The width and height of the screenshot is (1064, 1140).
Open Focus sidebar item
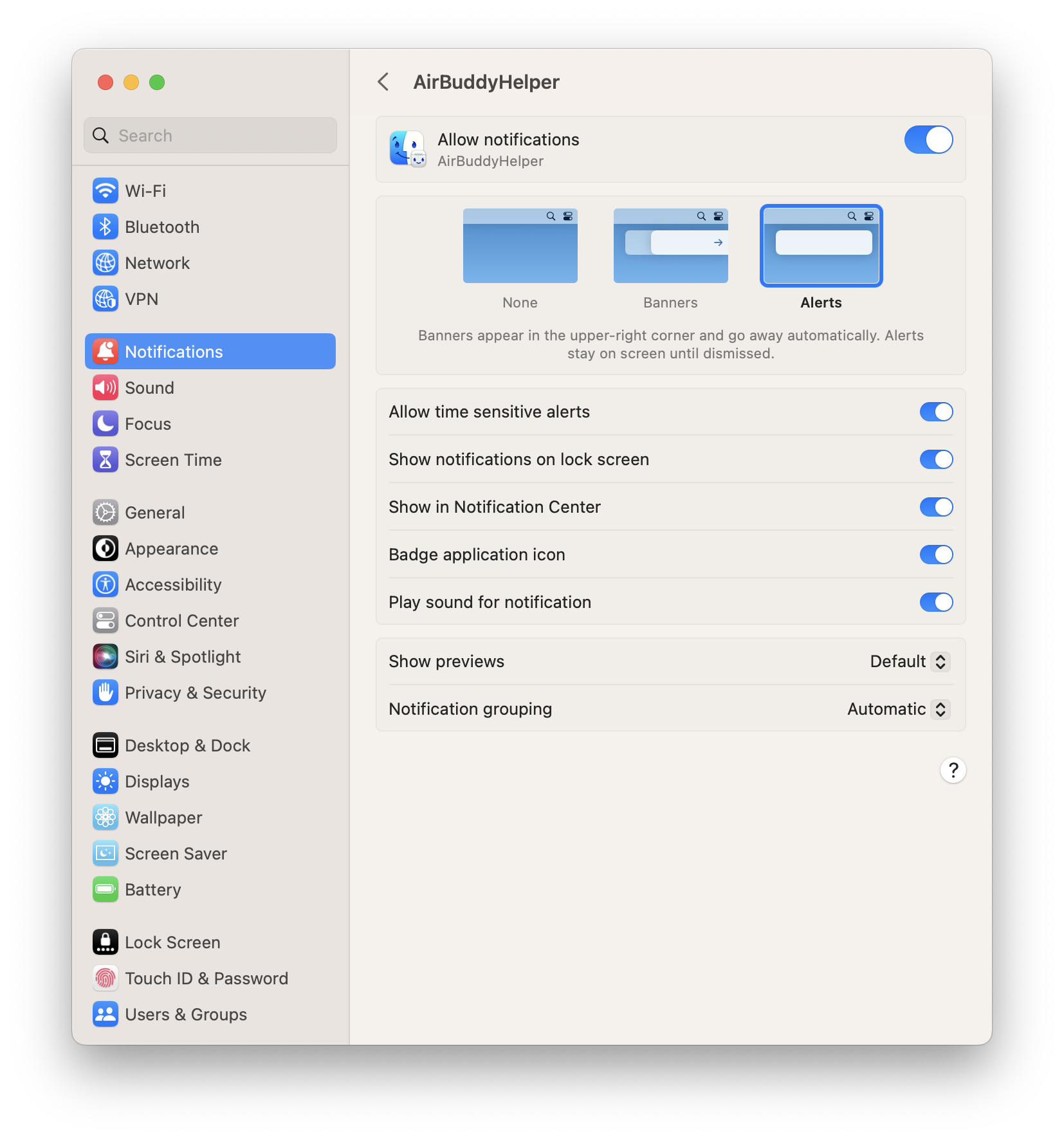click(x=210, y=423)
